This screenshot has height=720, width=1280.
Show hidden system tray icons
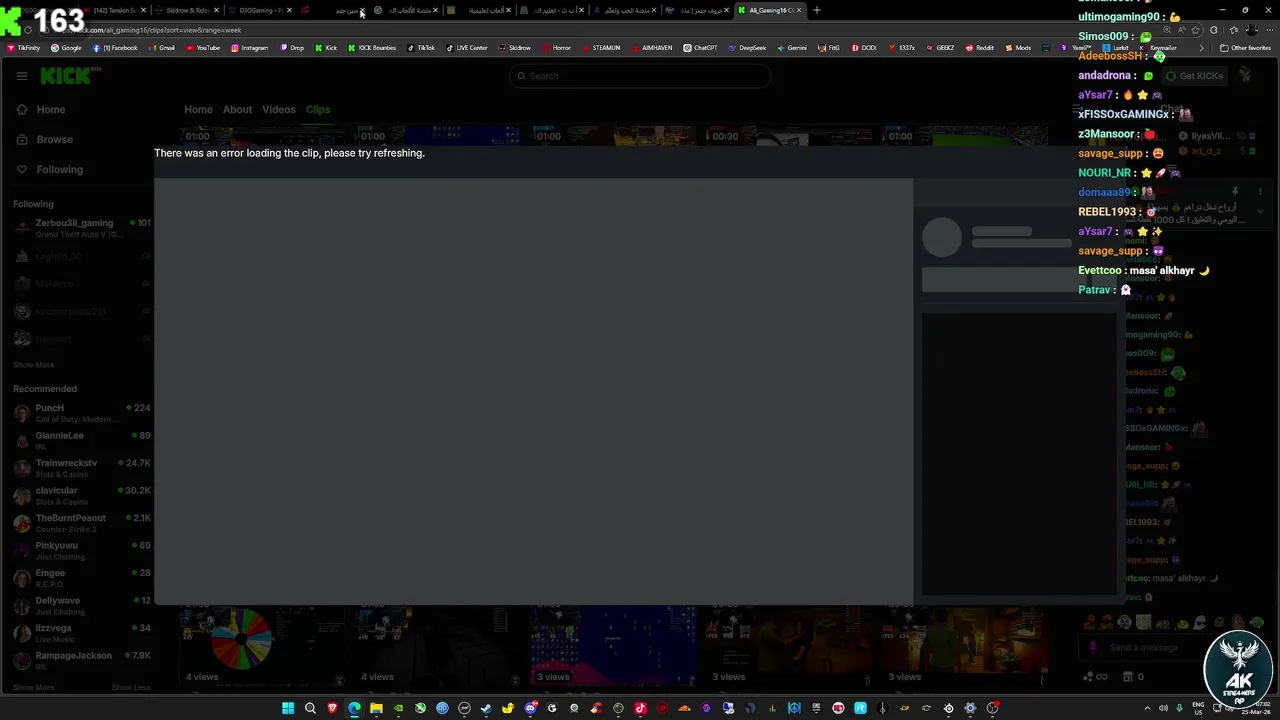[x=1145, y=708]
